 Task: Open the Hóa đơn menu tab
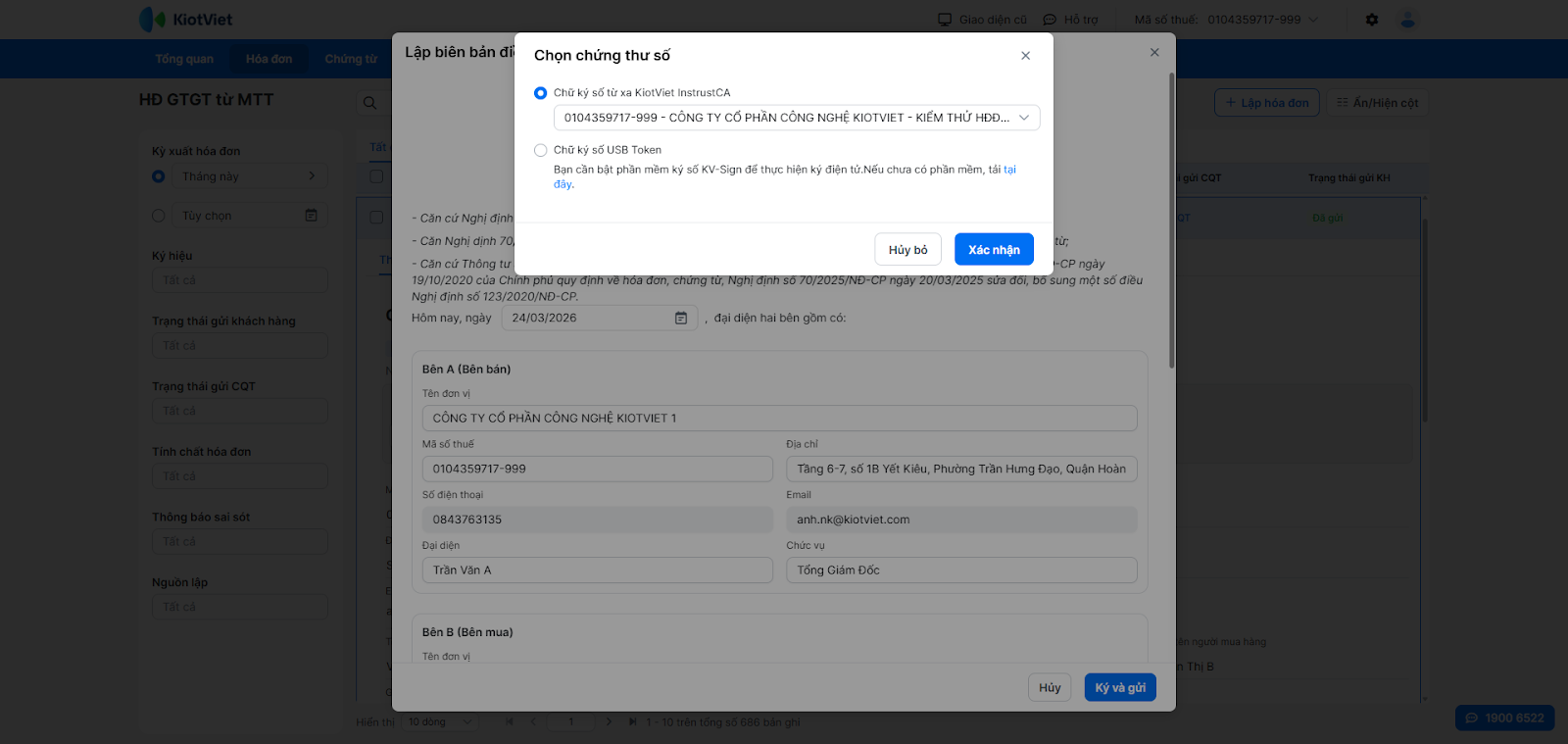click(x=269, y=59)
